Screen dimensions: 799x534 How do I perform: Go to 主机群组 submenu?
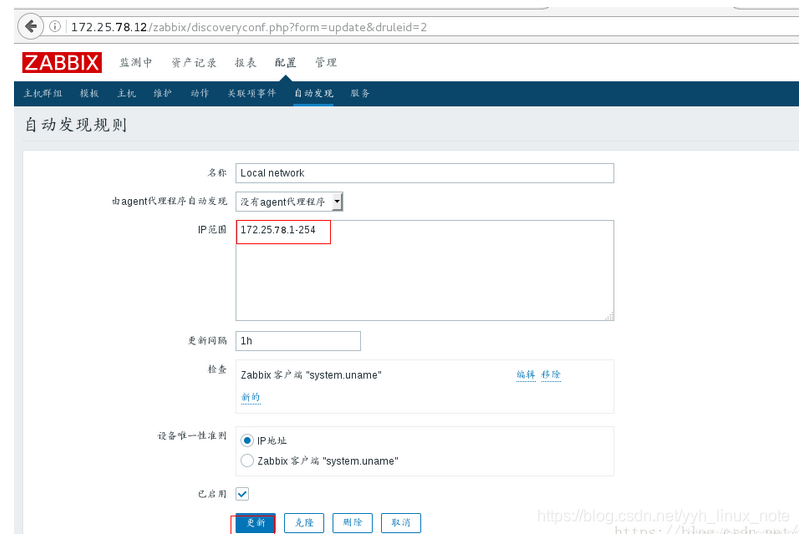click(43, 93)
